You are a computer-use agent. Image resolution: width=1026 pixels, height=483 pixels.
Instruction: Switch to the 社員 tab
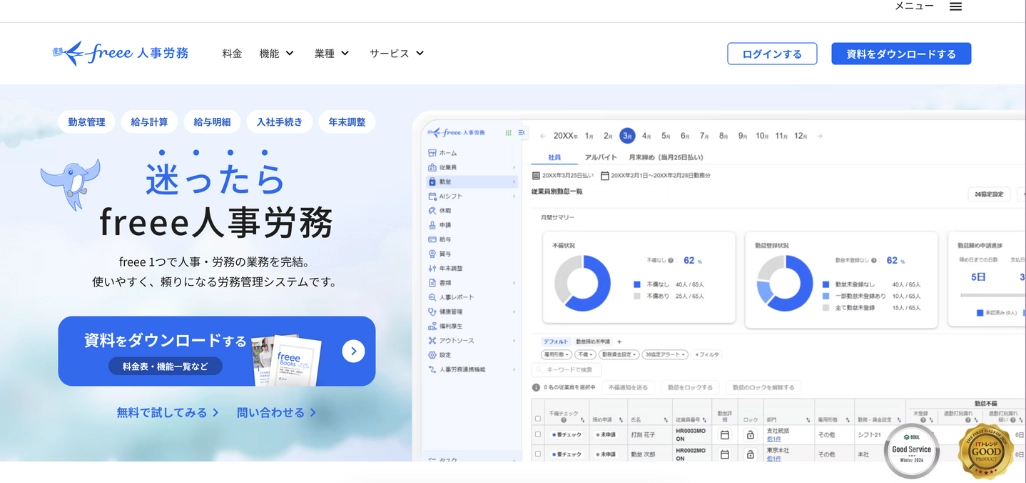click(x=554, y=157)
